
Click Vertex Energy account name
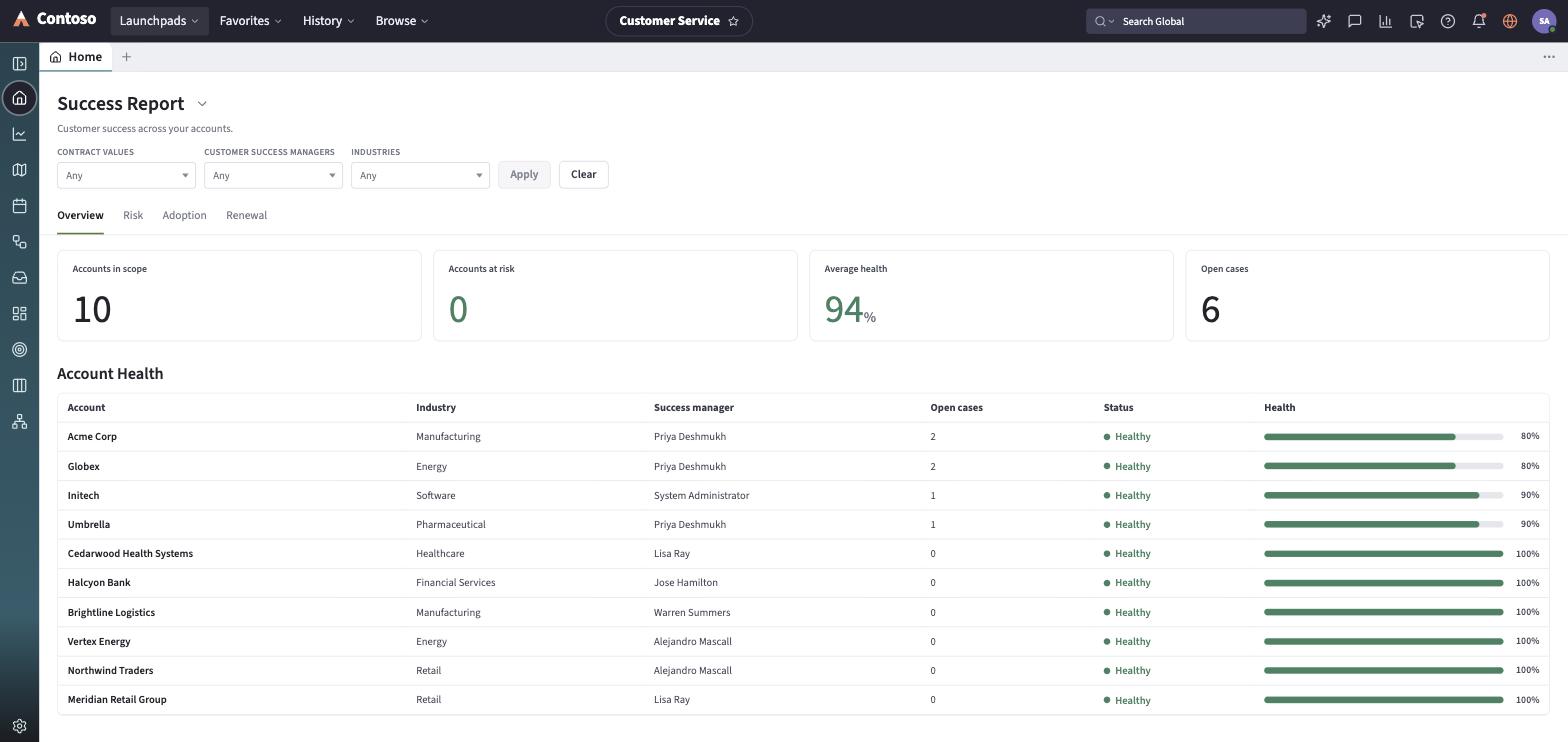pos(99,642)
